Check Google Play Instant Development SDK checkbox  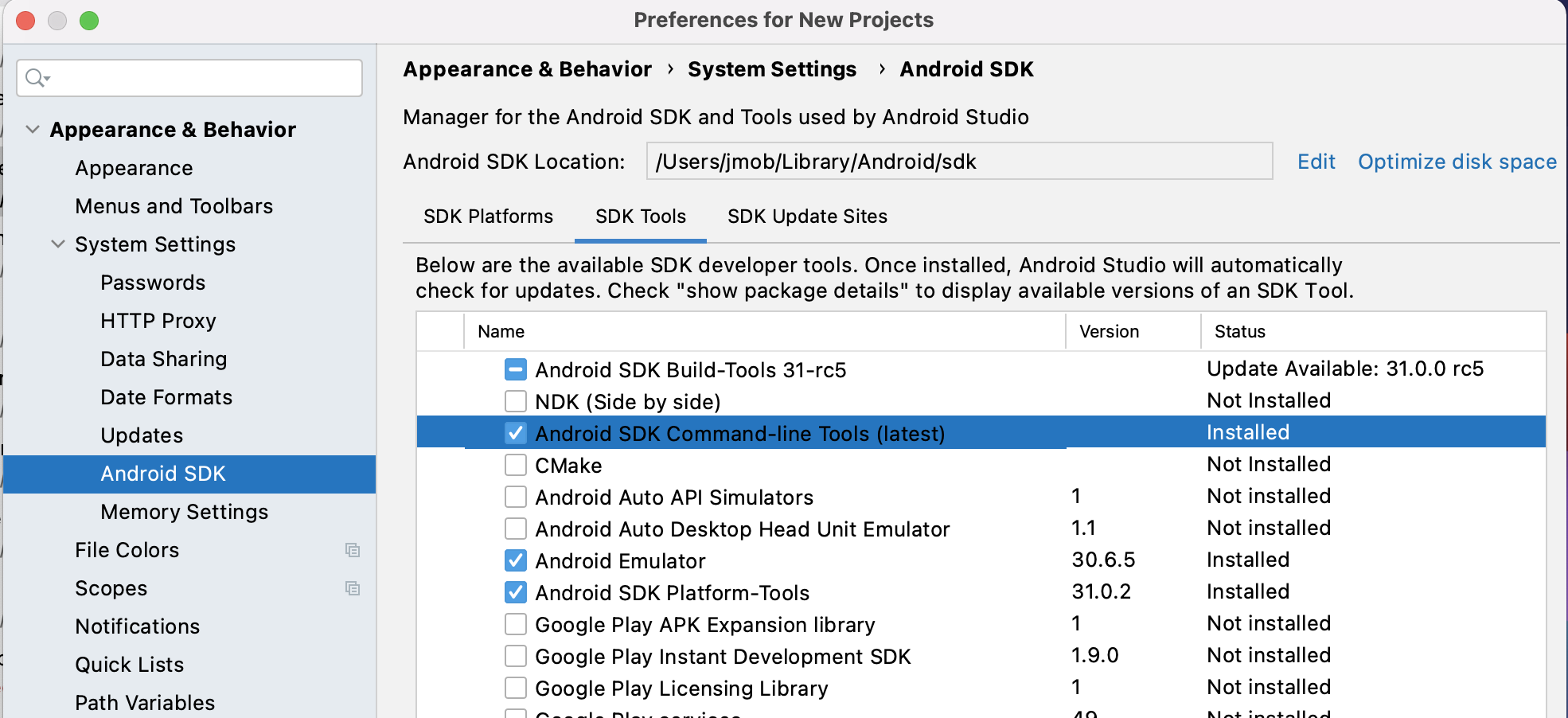[516, 656]
